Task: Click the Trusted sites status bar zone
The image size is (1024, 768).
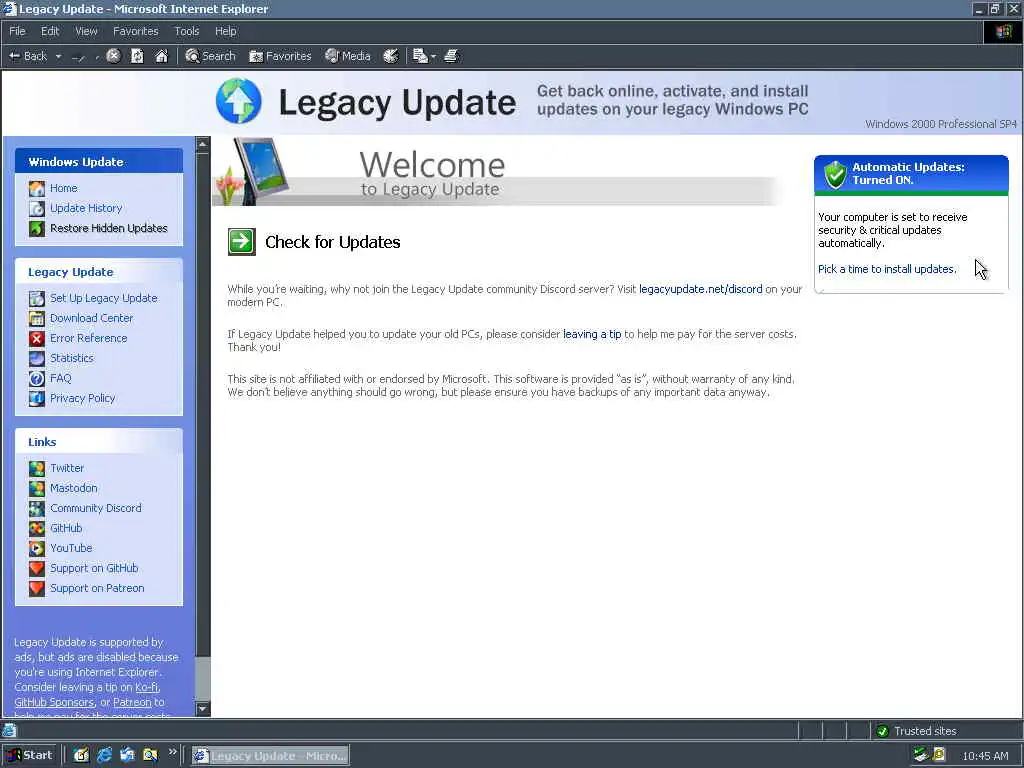Action: pyautogui.click(x=946, y=731)
